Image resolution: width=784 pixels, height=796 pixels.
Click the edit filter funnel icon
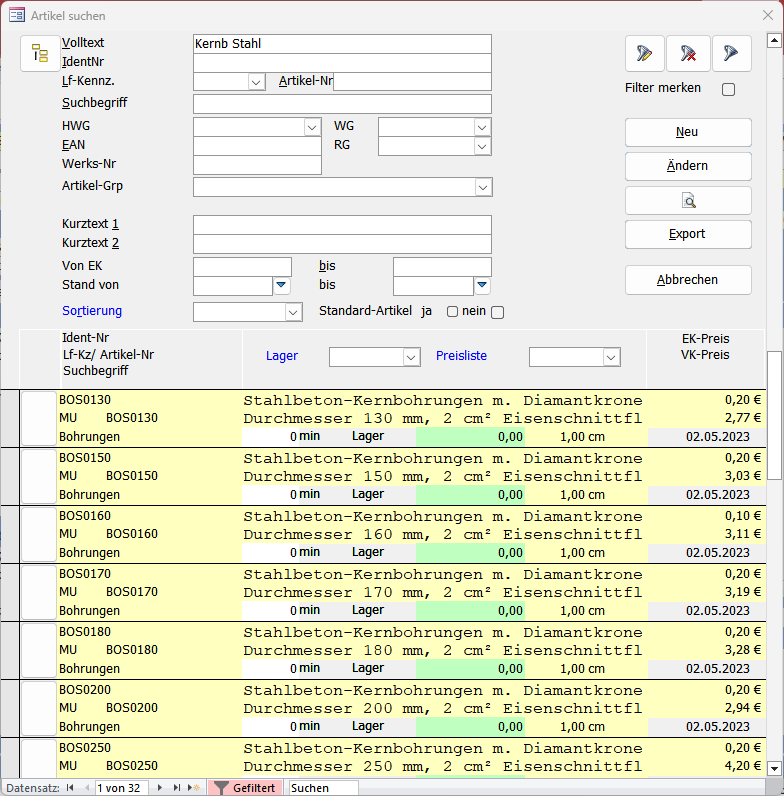click(x=645, y=54)
